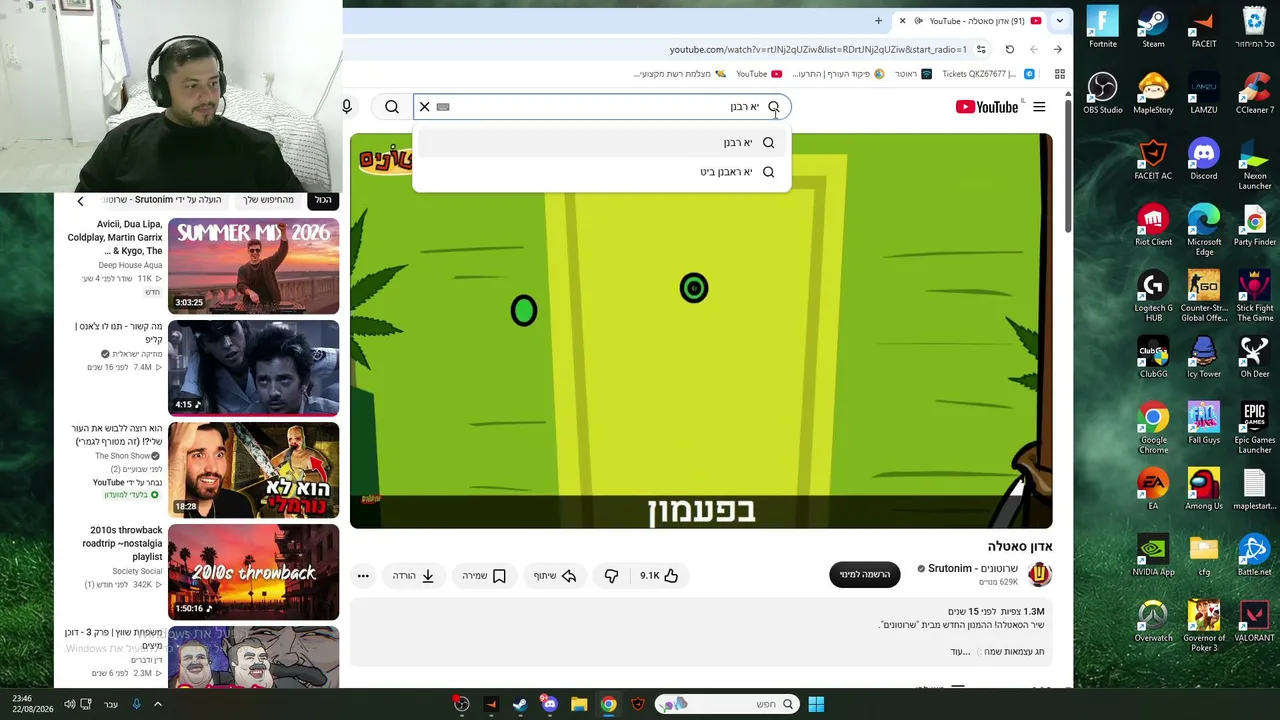Viewport: 1280px width, 720px height.
Task: Open the Srutonim channel name link
Action: (973, 569)
